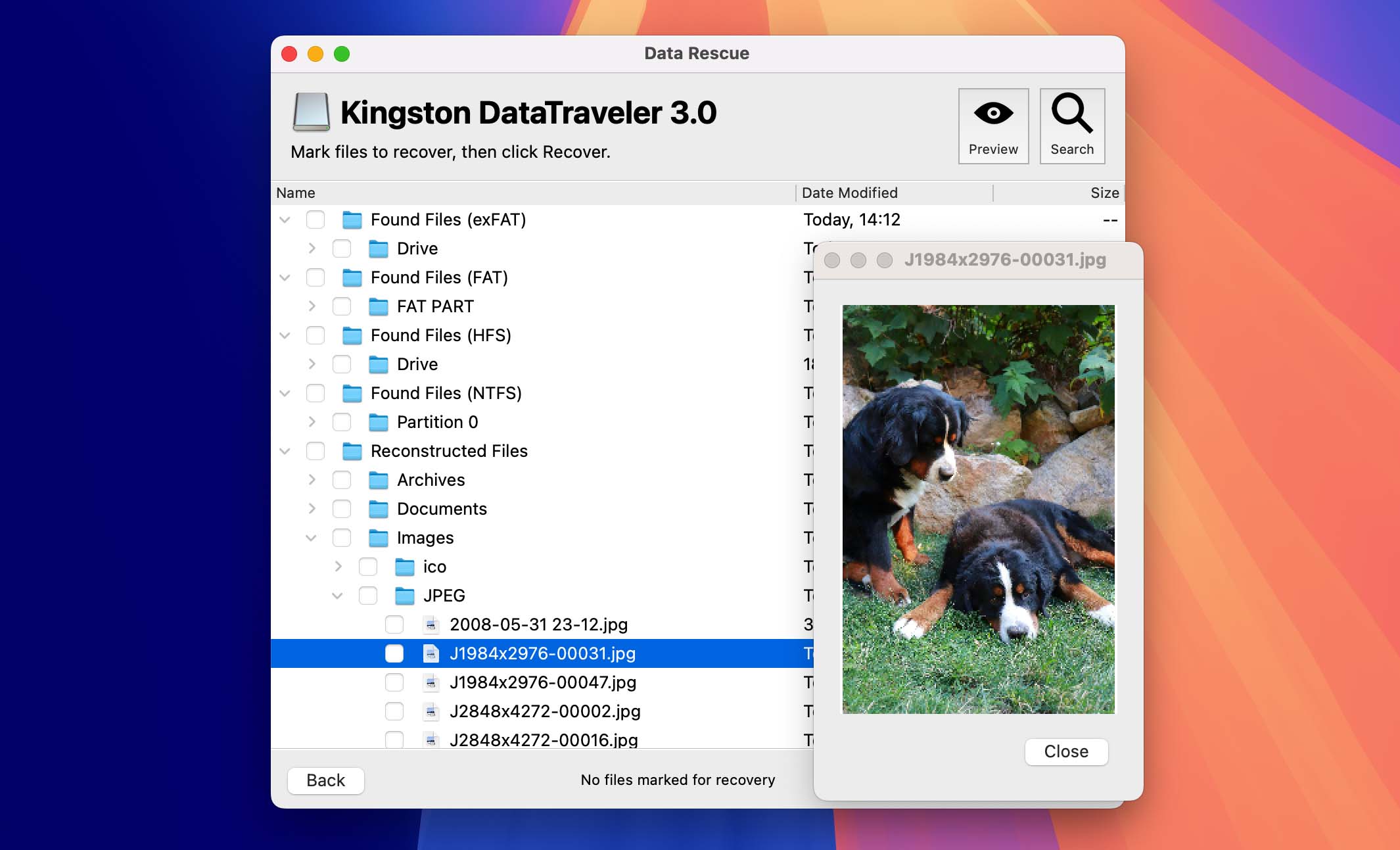Click the JPEG folder icon
1400x850 pixels.
click(x=405, y=596)
